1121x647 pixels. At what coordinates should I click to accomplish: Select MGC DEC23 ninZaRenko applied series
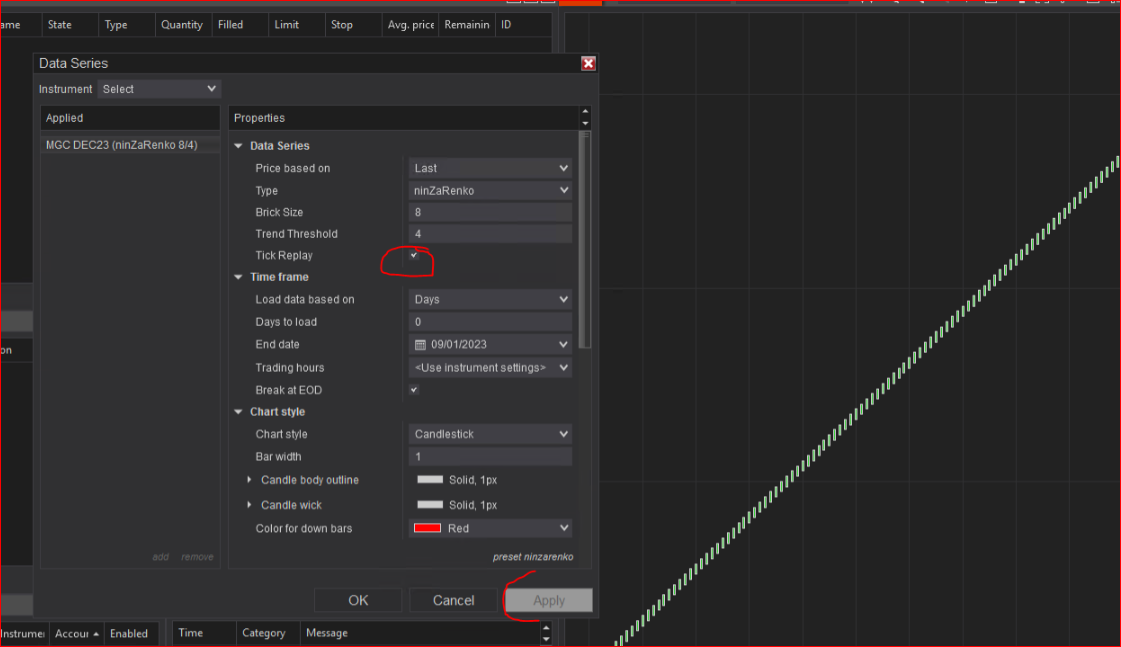pyautogui.click(x=130, y=144)
